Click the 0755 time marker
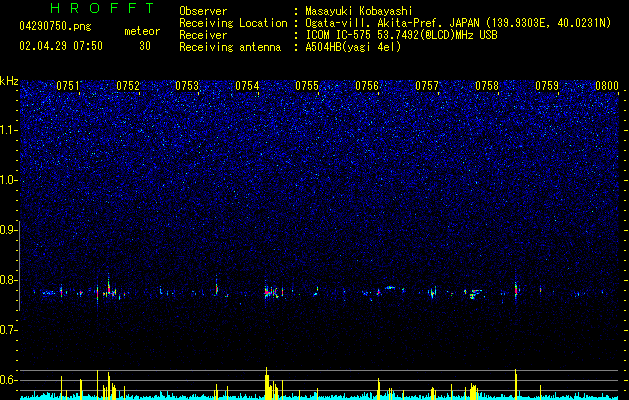This screenshot has height=400, width=629. pyautogui.click(x=307, y=86)
